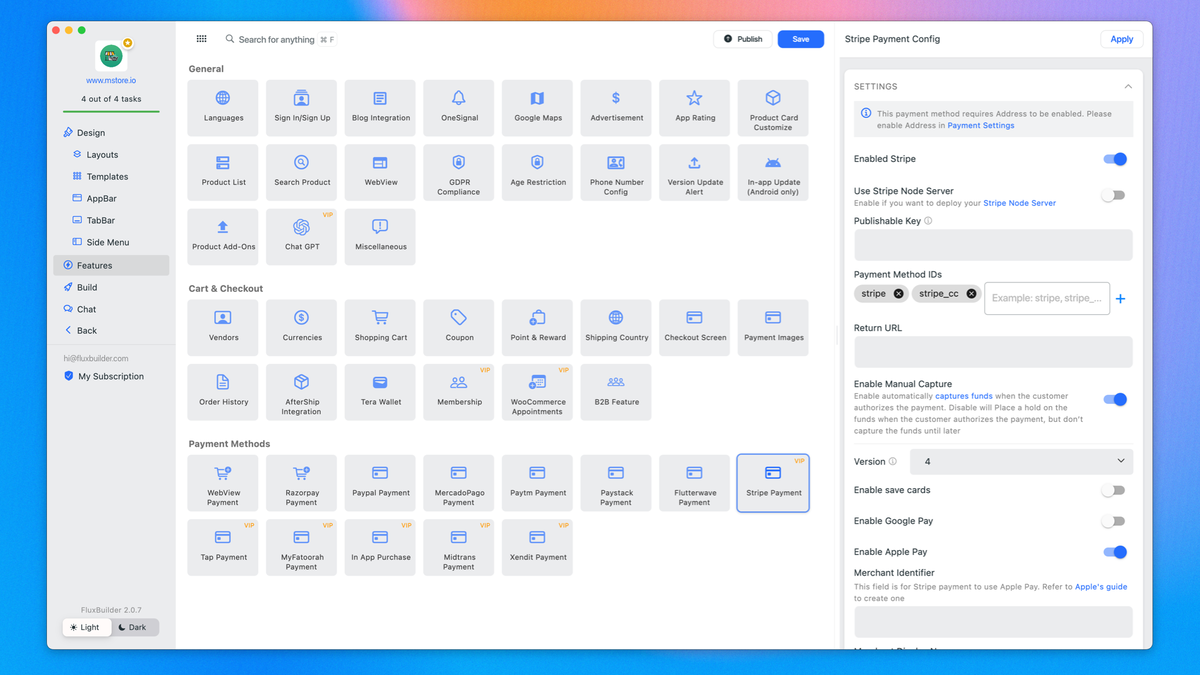Collapse the SETTINGS section
This screenshot has width=1200, height=675.
click(x=1128, y=86)
